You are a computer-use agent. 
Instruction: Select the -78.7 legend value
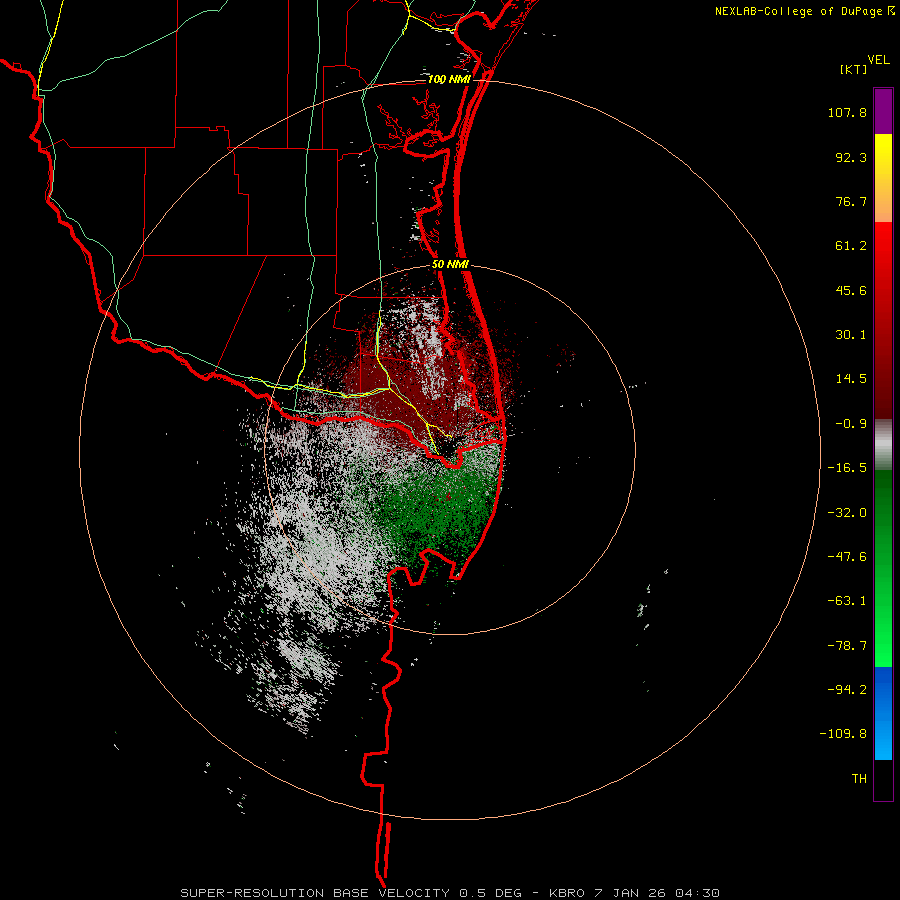847,646
